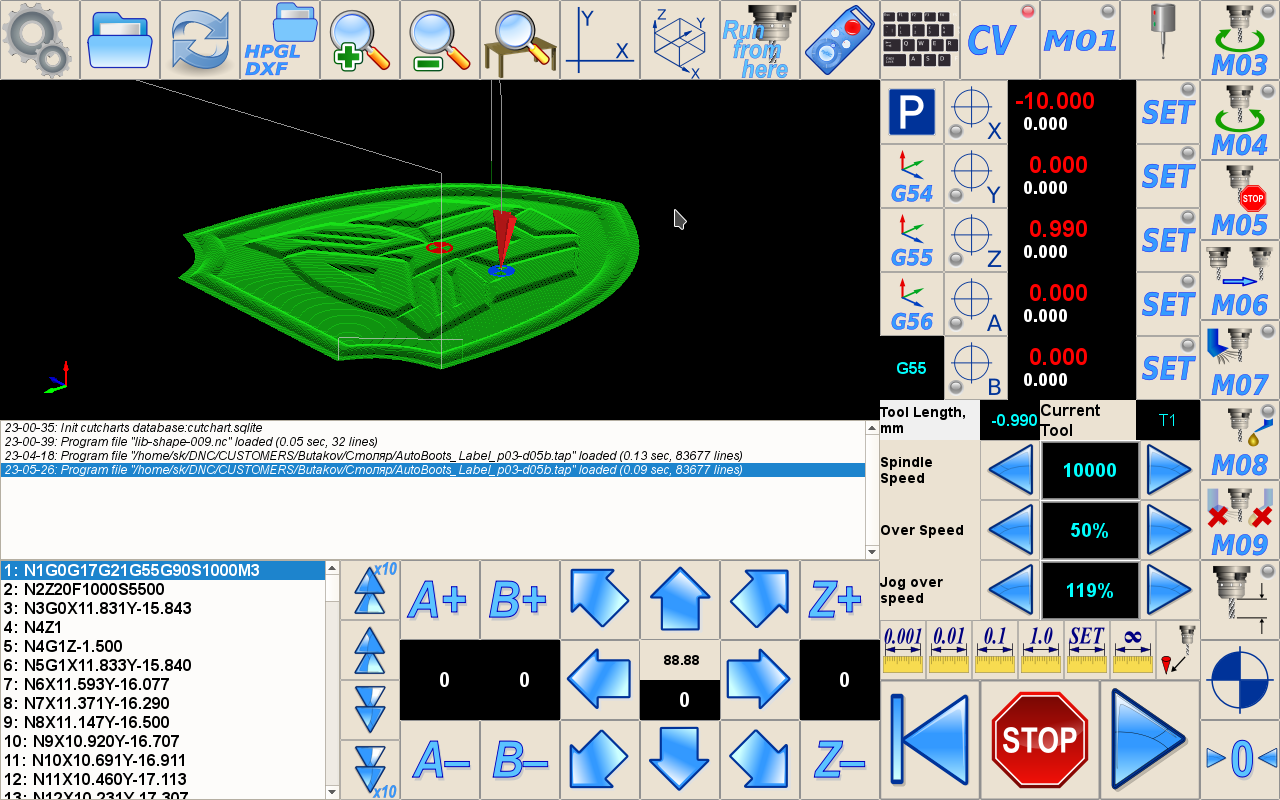Open the on-screen keyboard icon

click(x=920, y=40)
